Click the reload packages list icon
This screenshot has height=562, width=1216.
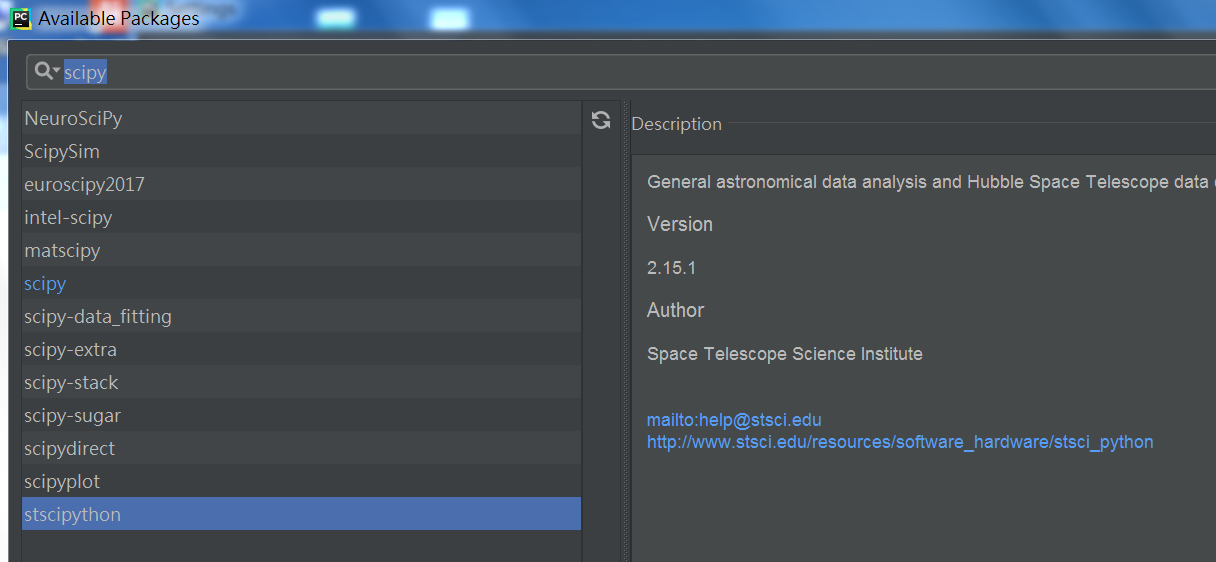601,120
